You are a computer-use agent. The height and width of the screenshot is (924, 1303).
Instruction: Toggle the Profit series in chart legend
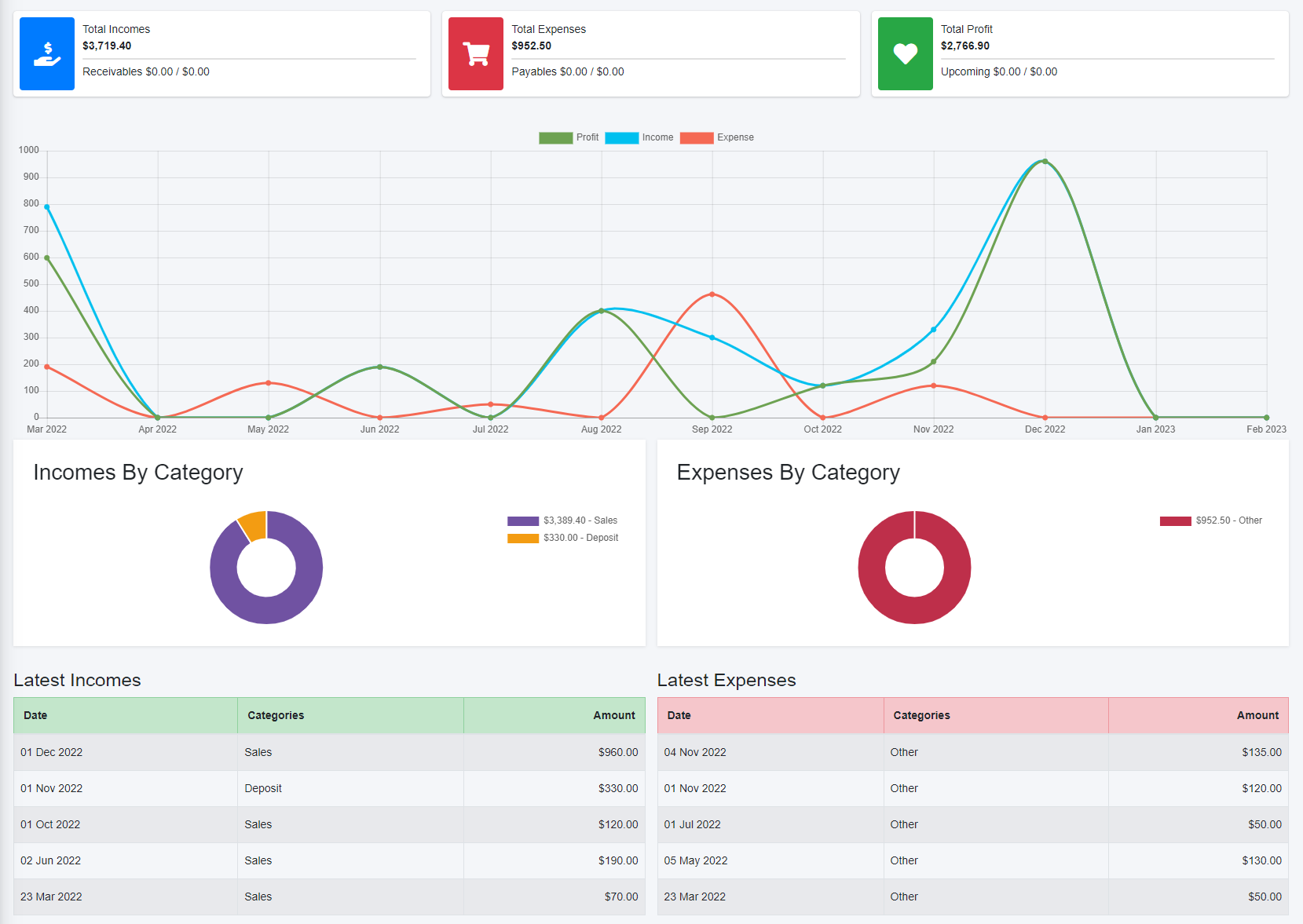569,137
